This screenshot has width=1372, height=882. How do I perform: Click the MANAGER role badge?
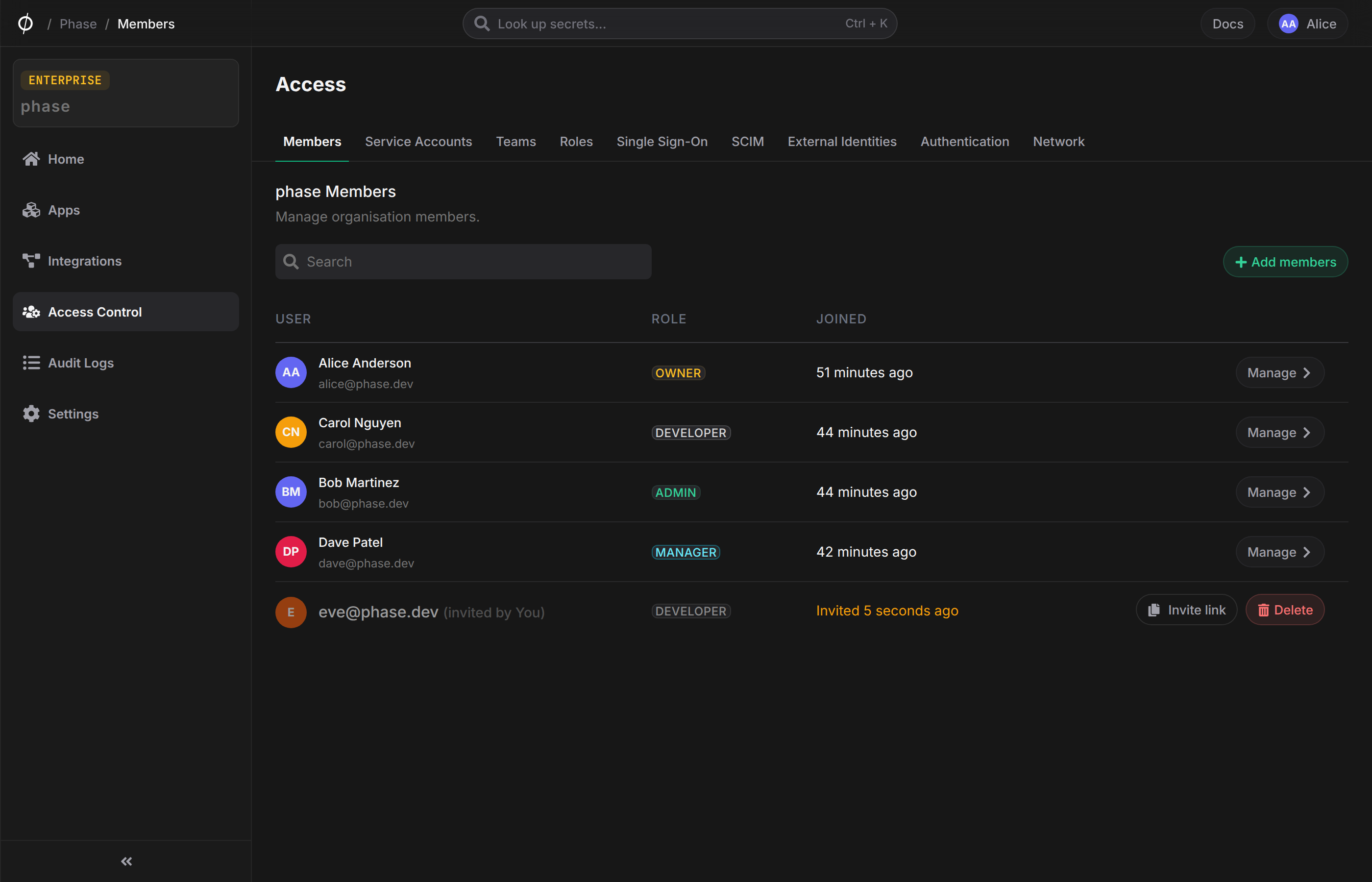pos(686,552)
